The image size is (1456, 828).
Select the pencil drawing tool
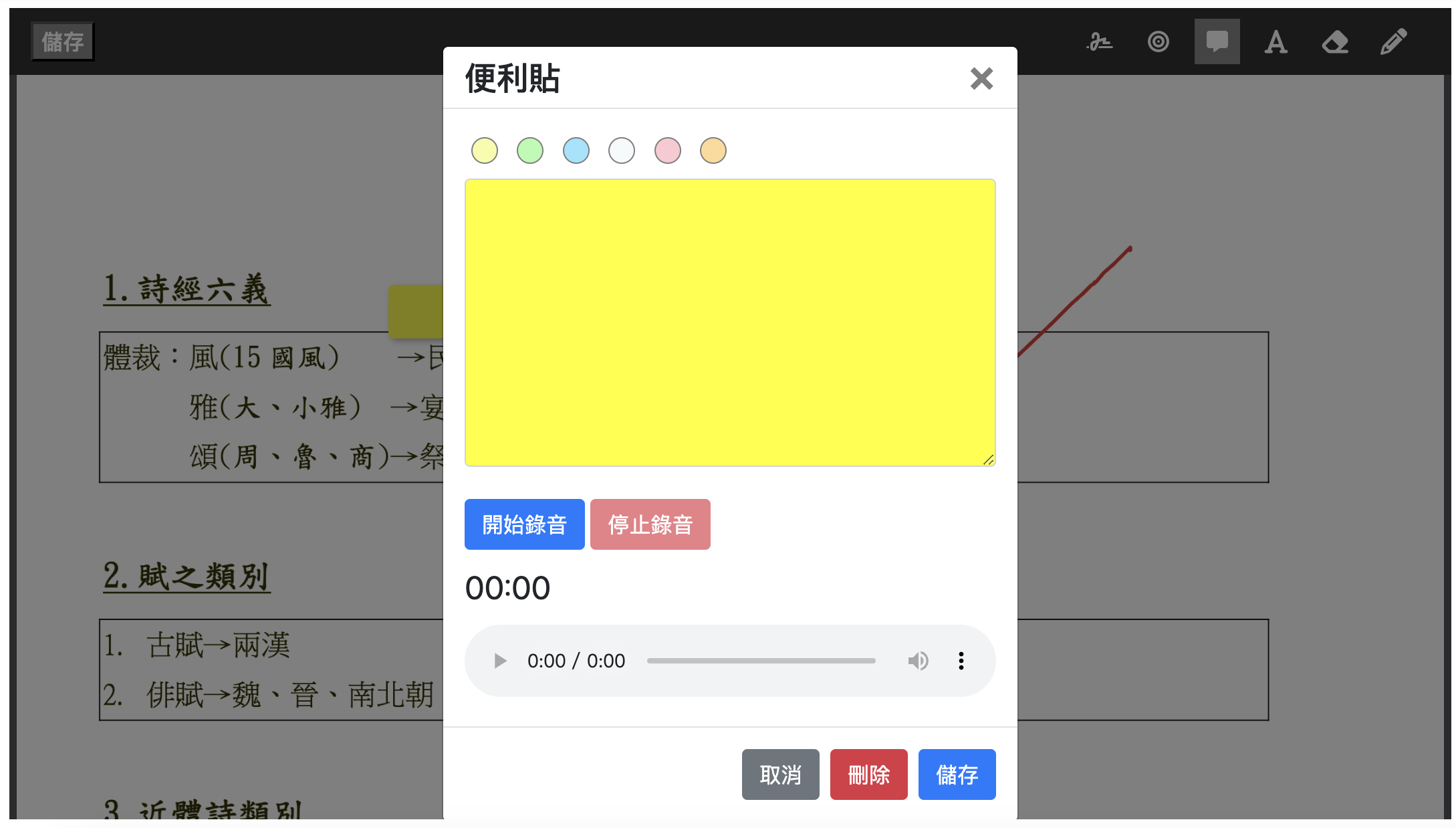coord(1393,42)
